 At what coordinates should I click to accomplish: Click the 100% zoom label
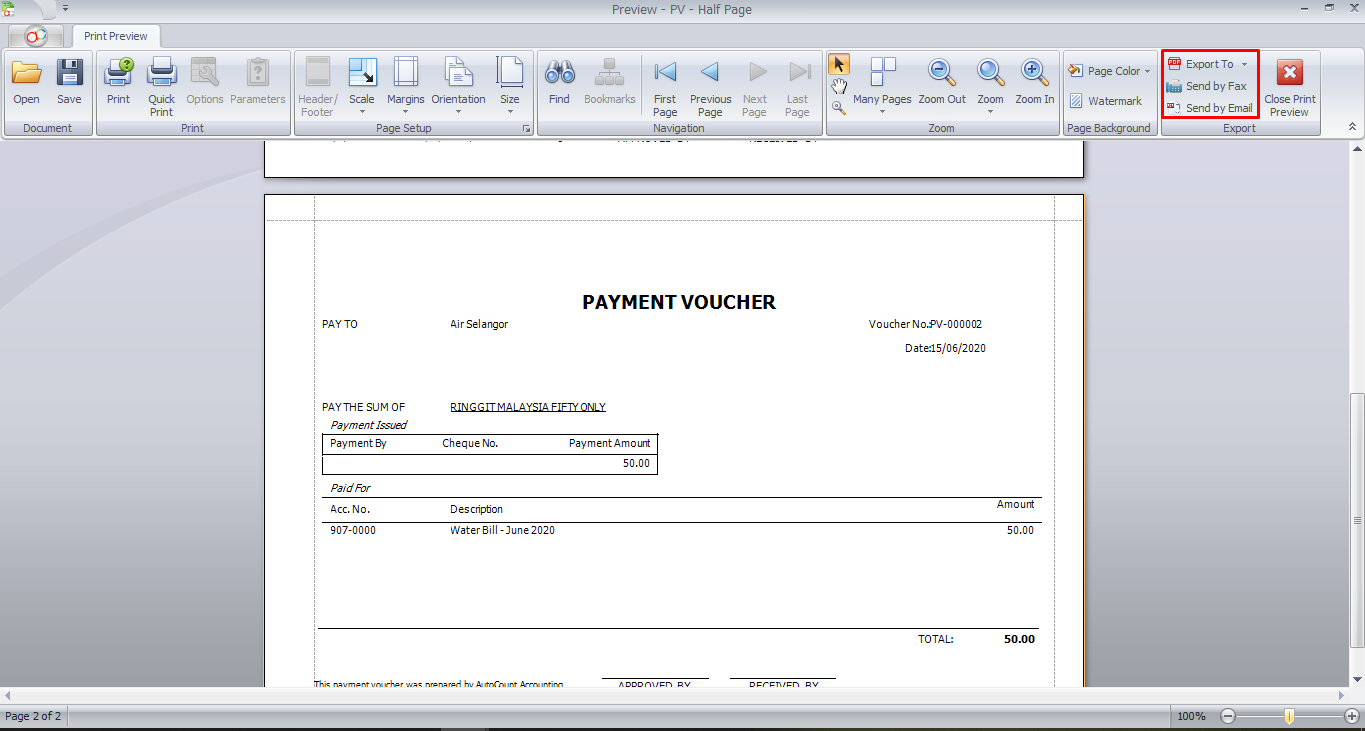pos(1191,716)
